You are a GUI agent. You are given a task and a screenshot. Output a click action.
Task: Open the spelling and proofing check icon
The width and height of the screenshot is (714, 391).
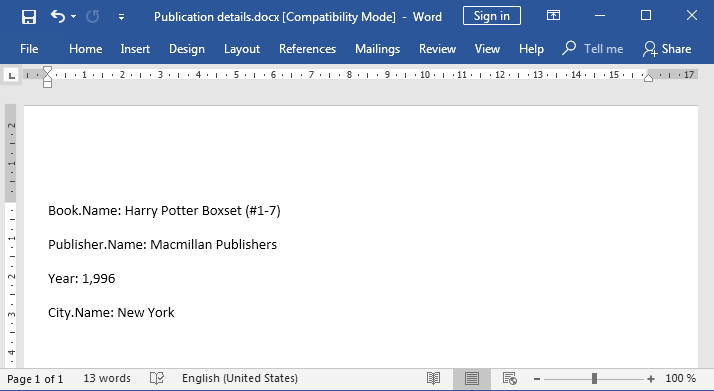157,378
